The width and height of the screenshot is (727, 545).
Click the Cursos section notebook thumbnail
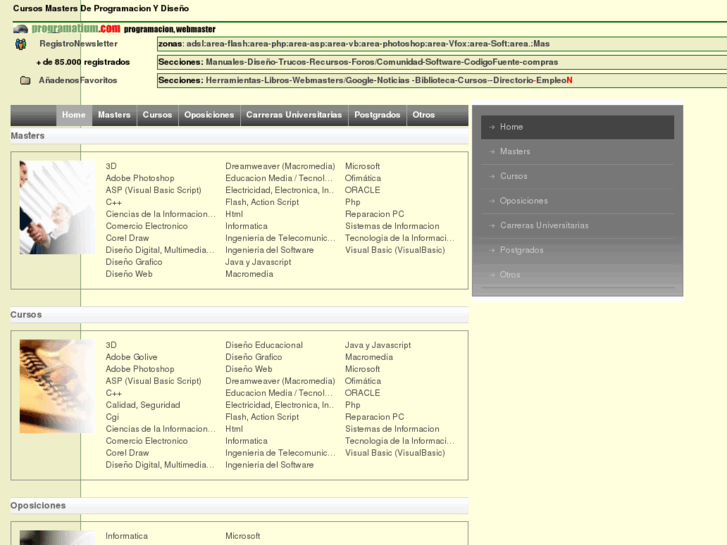click(x=57, y=386)
